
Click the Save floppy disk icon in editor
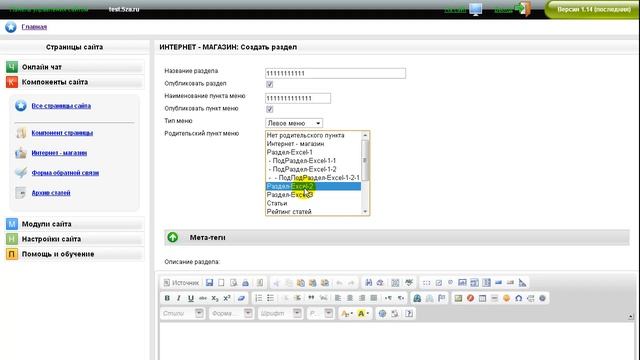[209, 282]
